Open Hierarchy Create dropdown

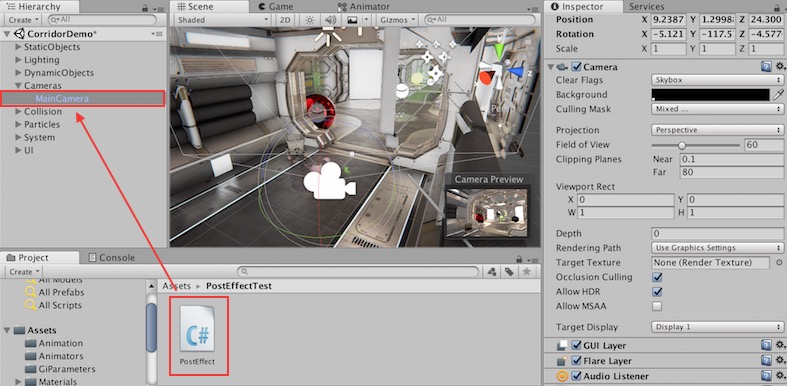(x=23, y=20)
